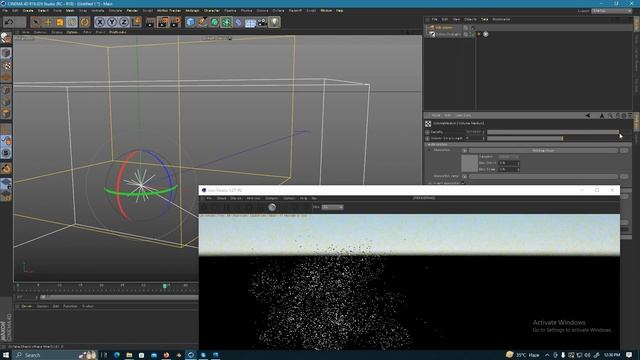Click the search icon in Attribute Manager
640x360 pixels.
(x=610, y=116)
